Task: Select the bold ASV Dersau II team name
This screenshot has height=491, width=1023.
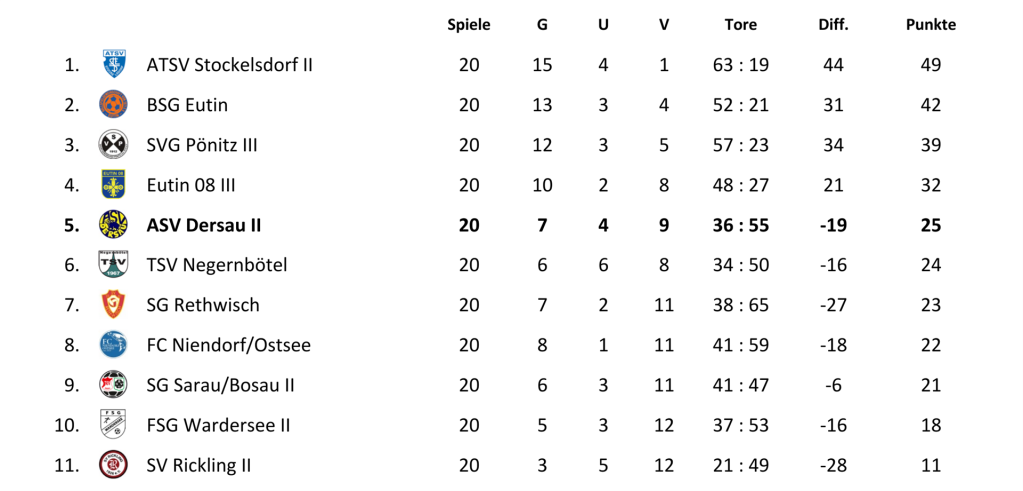Action: click(203, 225)
